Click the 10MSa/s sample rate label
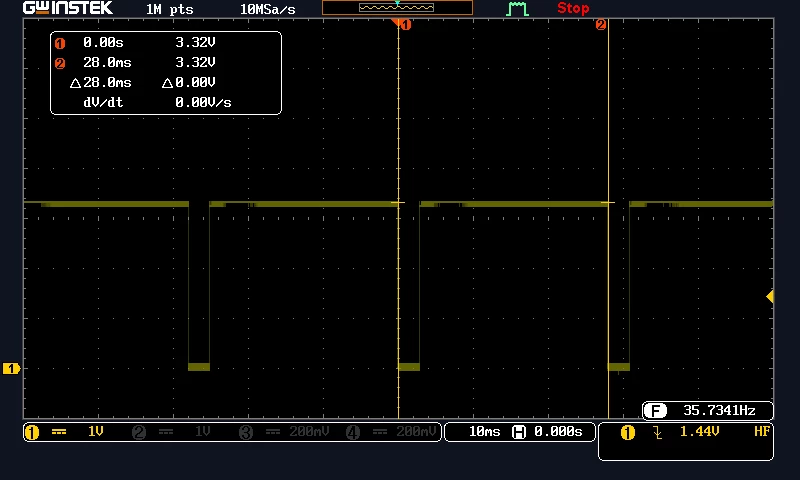 click(x=267, y=10)
